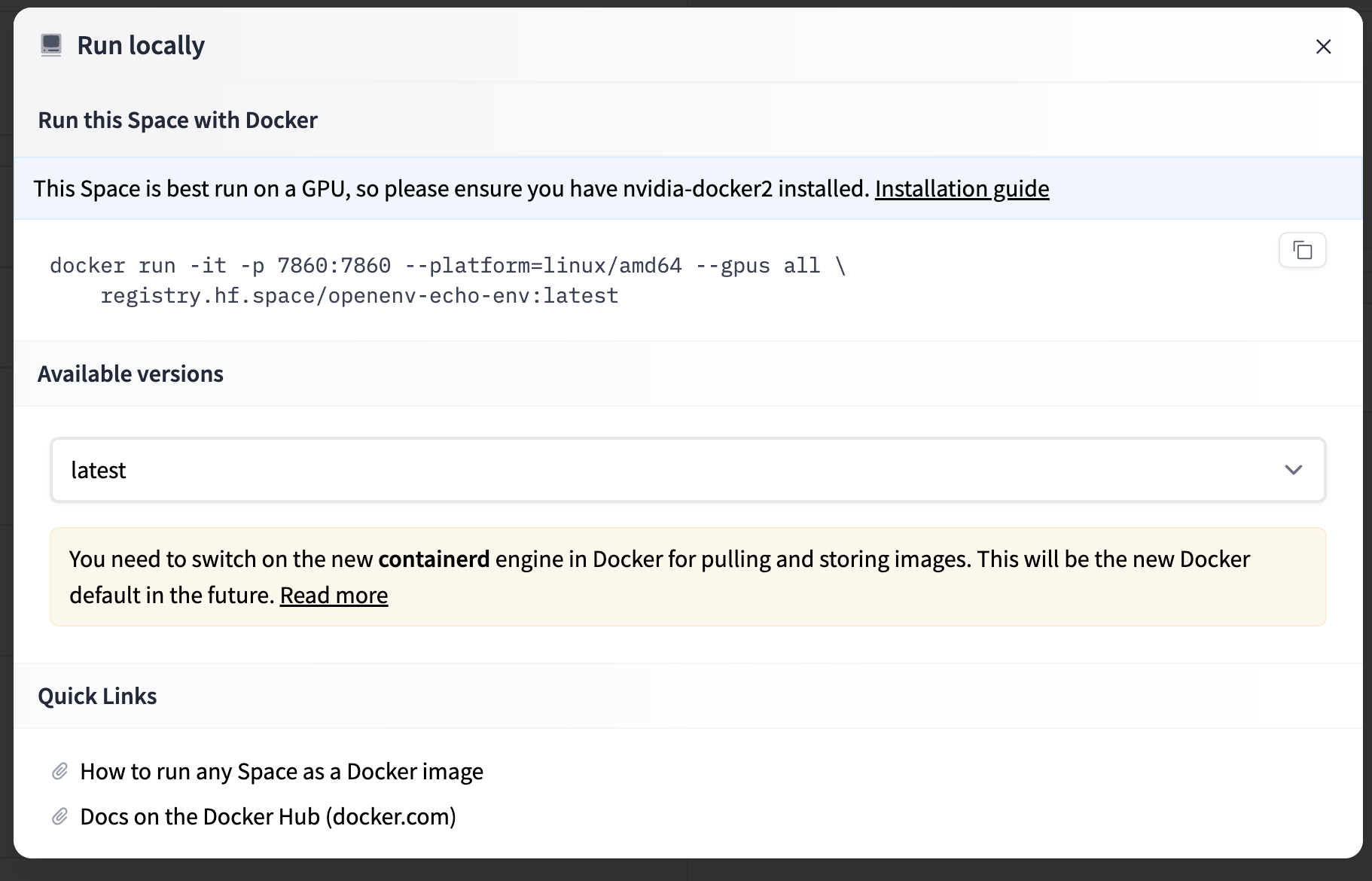
Task: Visit Docs on the Docker Hub
Action: [x=268, y=815]
